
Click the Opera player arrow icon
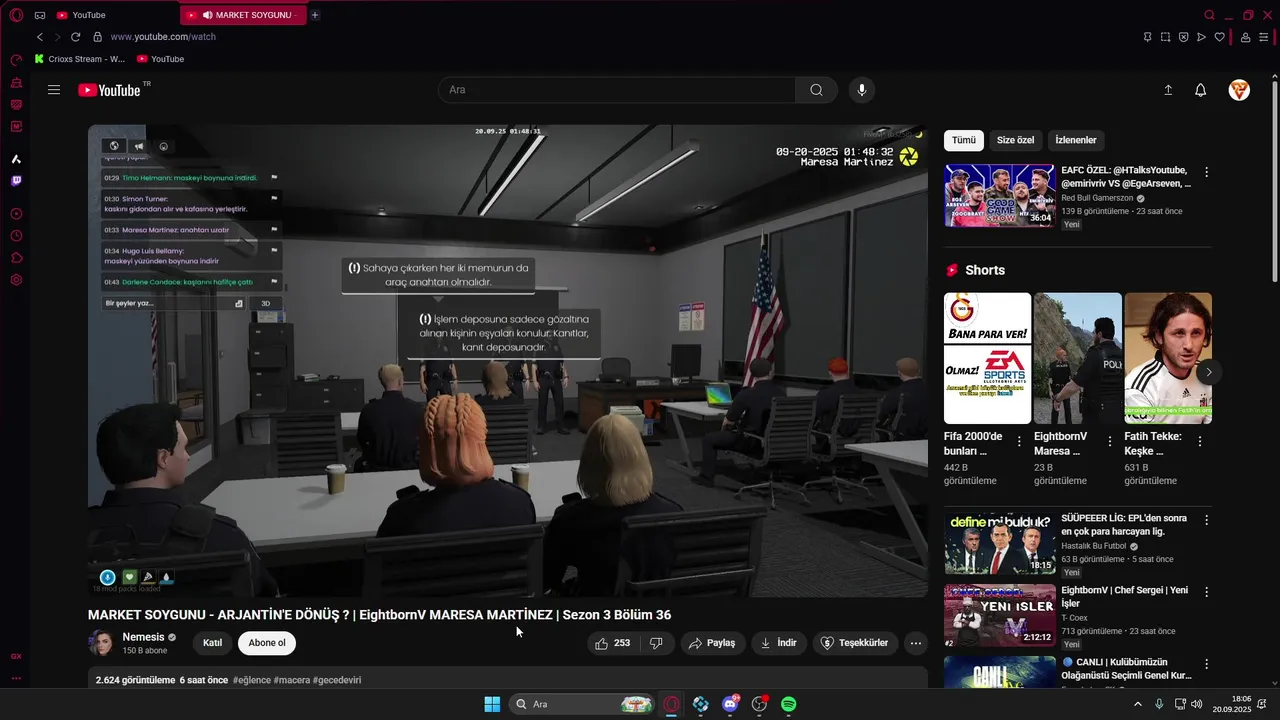1201,37
